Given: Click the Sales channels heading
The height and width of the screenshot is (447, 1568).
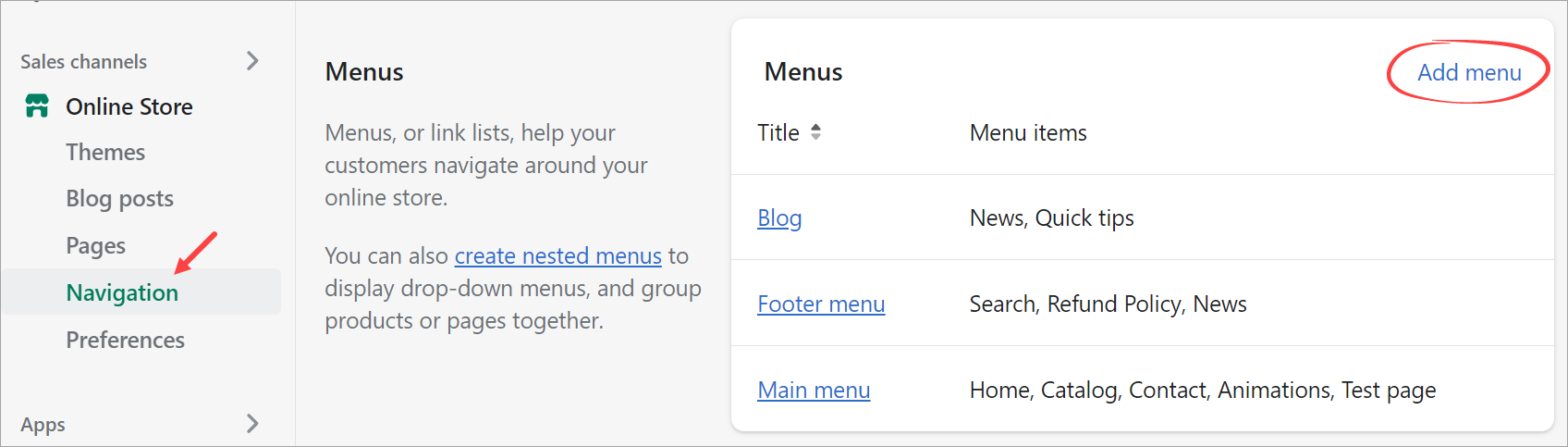Looking at the screenshot, I should click(x=83, y=62).
